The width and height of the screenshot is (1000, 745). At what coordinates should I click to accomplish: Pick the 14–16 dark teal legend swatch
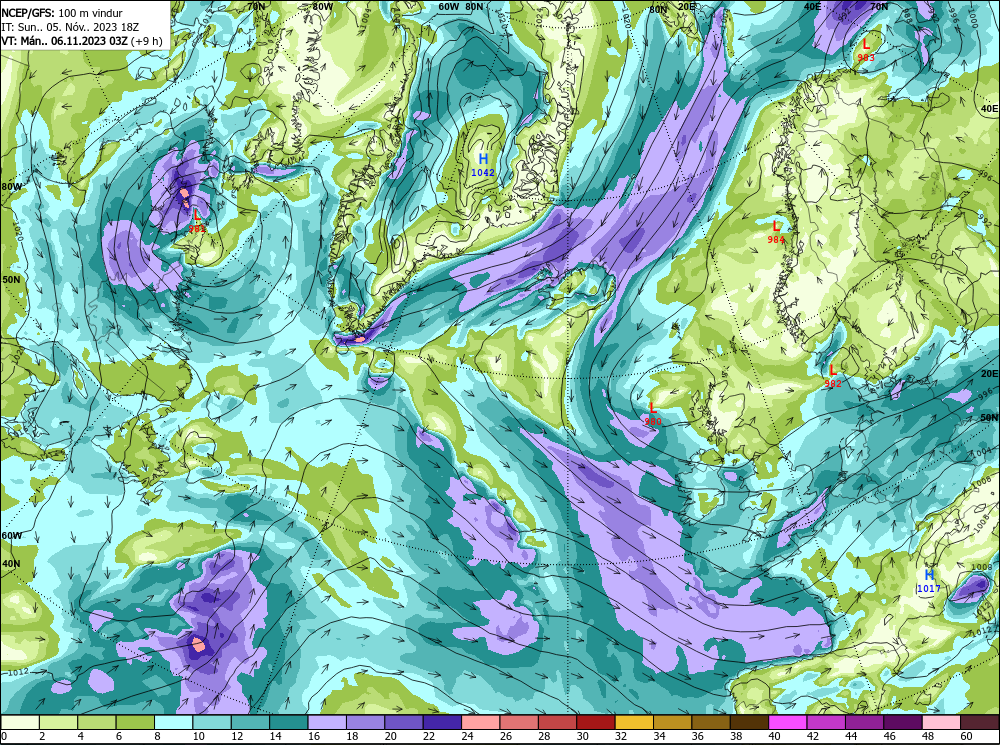coord(288,722)
